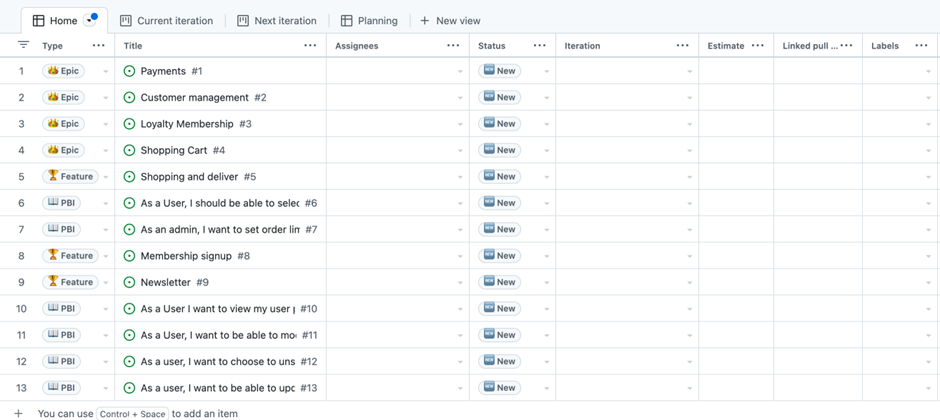Open issue #11 title link
The image size is (940, 420).
click(x=218, y=335)
